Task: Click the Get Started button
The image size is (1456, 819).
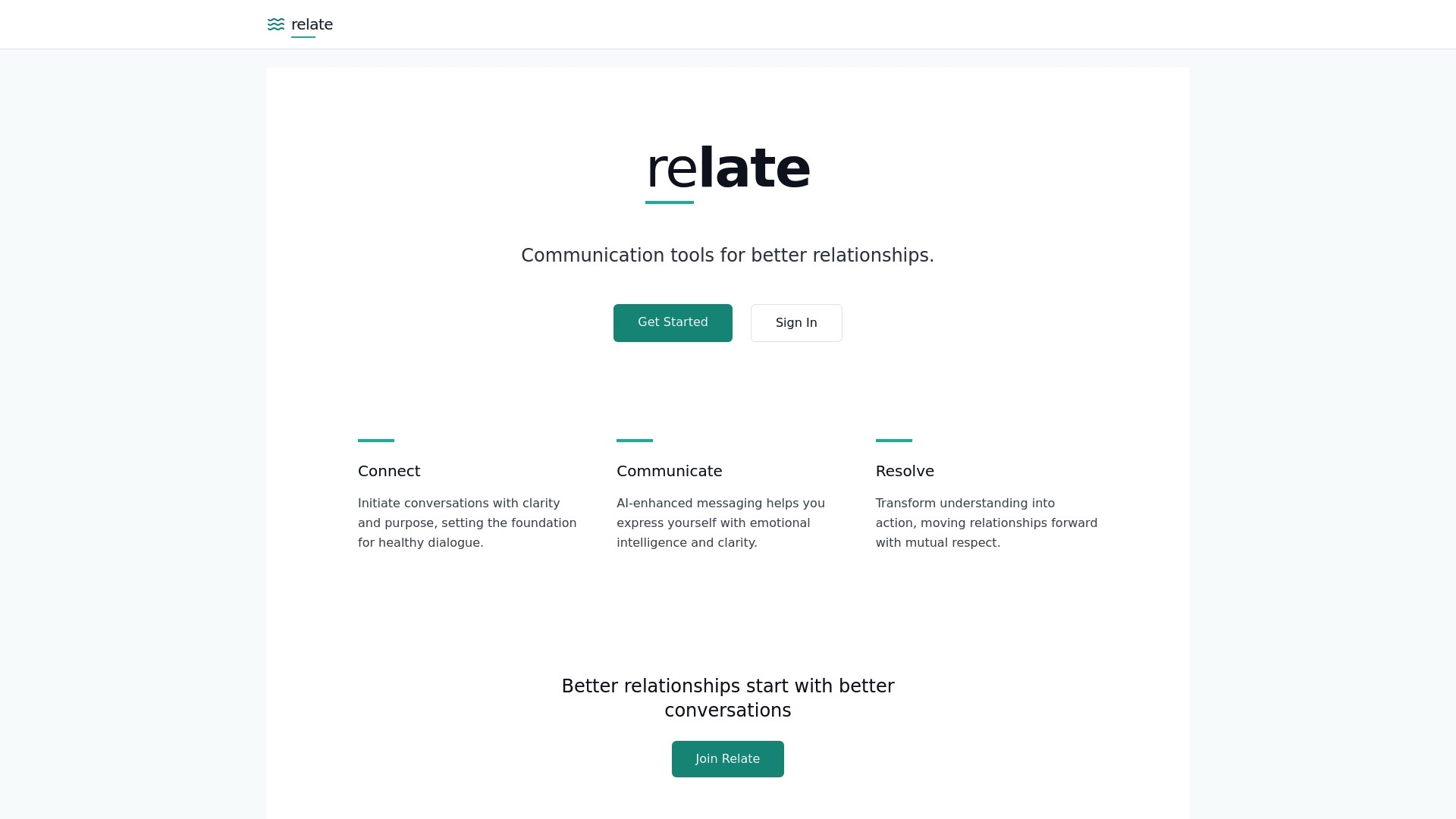Action: 672,322
